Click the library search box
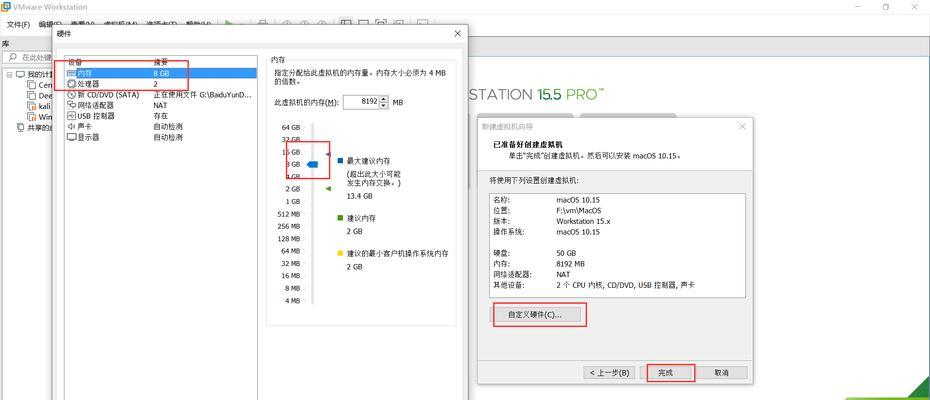The width and height of the screenshot is (930, 400). point(27,58)
